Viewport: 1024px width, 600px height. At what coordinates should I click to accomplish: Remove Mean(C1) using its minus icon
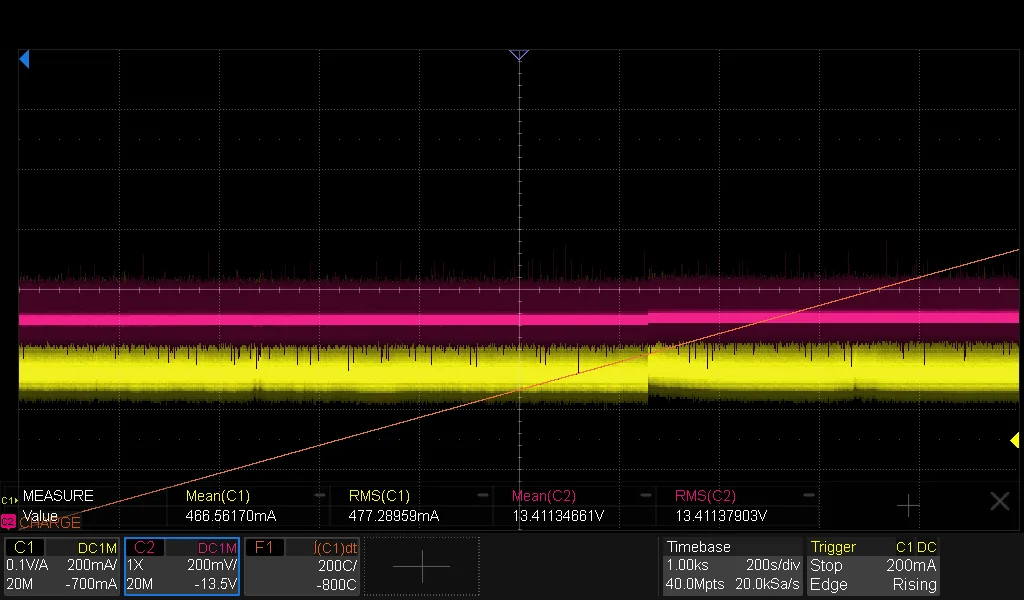click(x=319, y=496)
